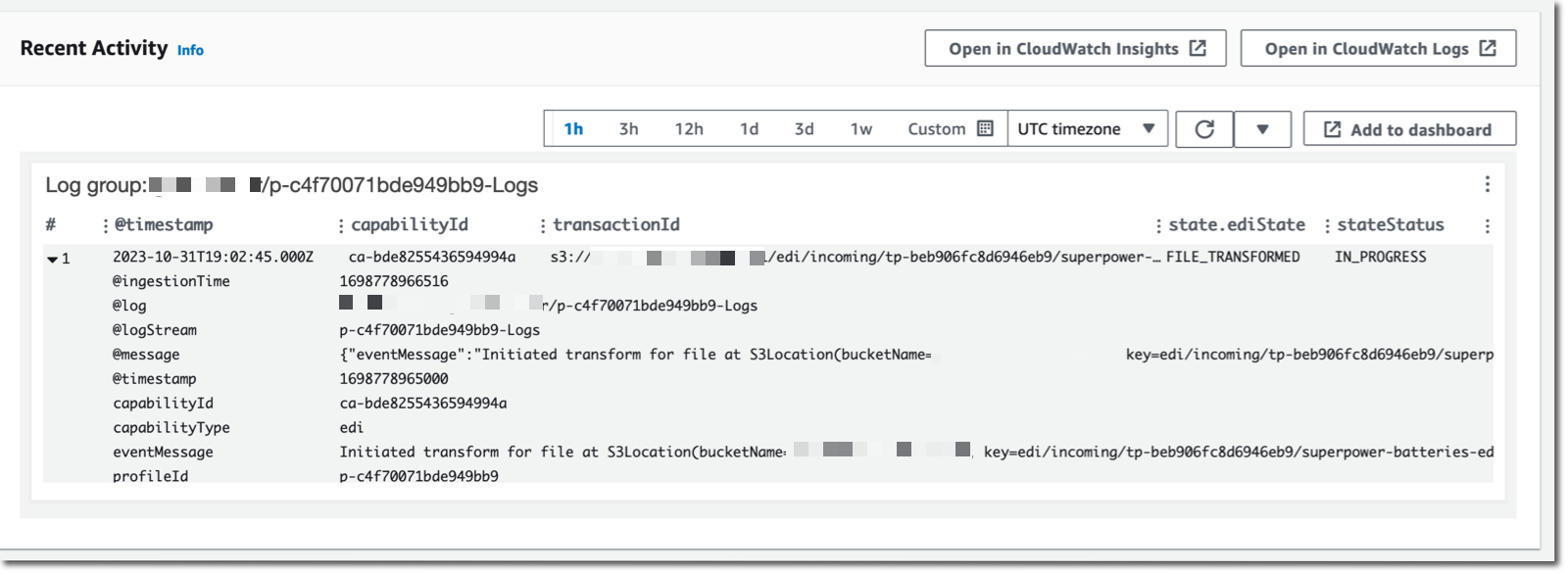Open column settings via rightmost three-dot icon
This screenshot has height=574, width=1568.
tap(1488, 224)
